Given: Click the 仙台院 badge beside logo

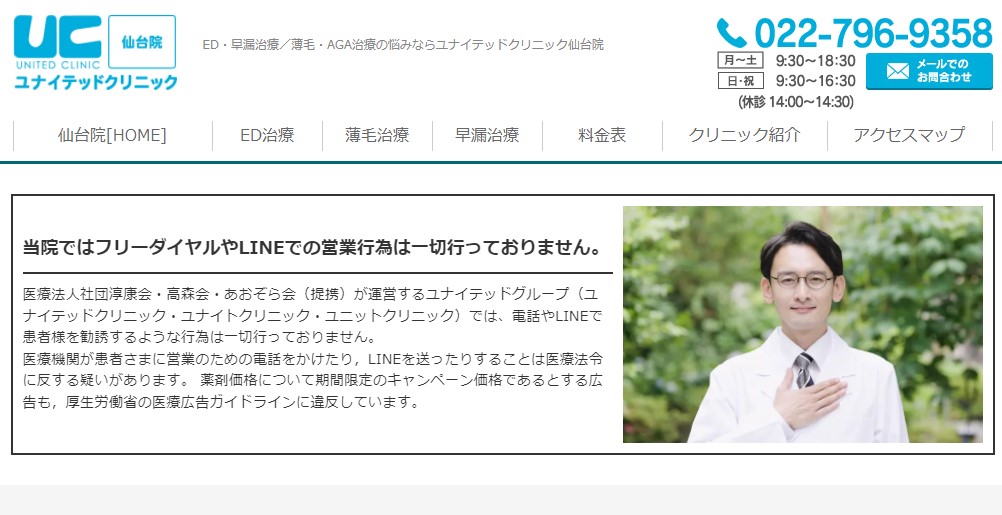Looking at the screenshot, I should 142,42.
